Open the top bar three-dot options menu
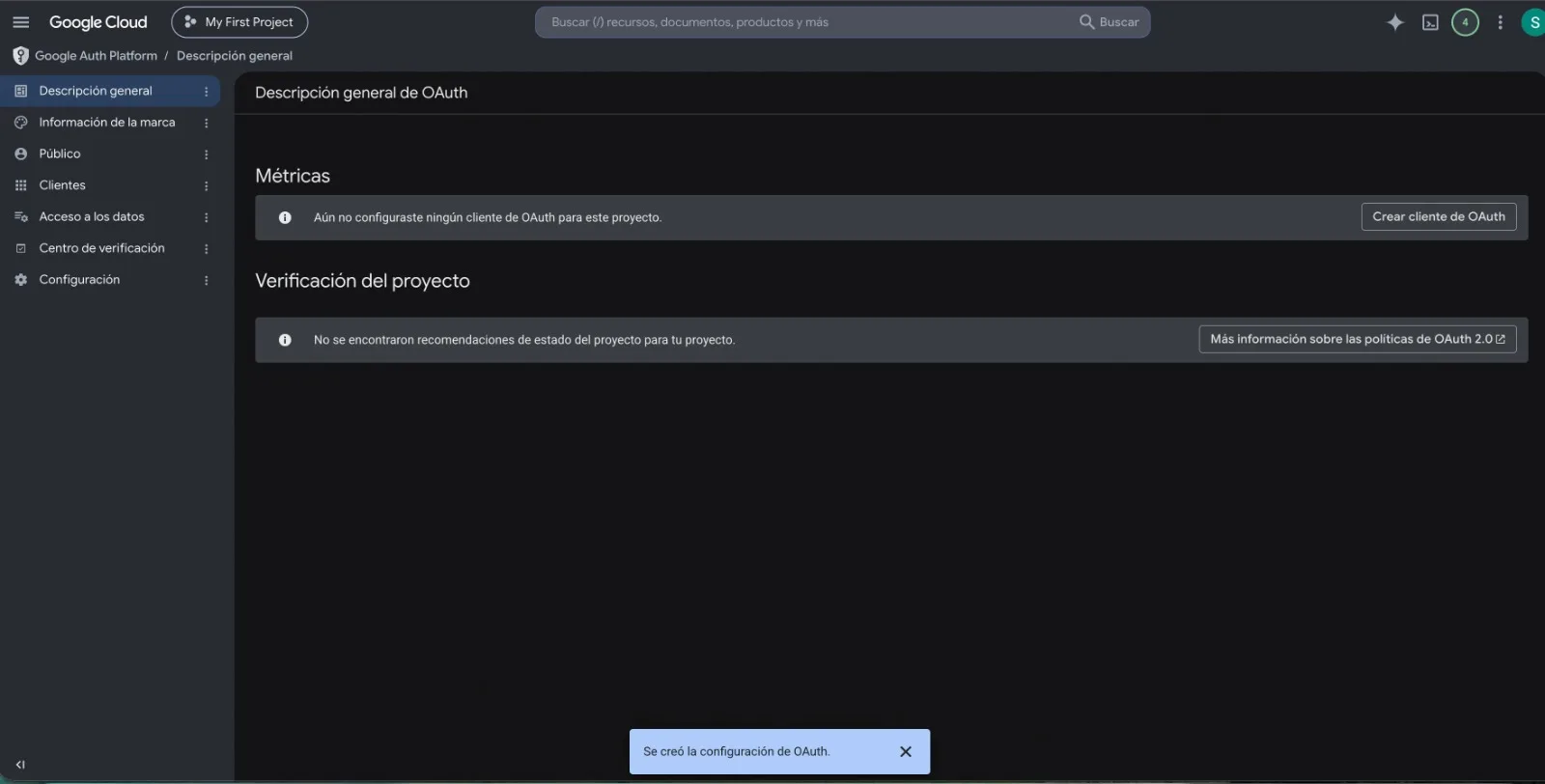Screen dimensions: 1545x784 click(1500, 22)
